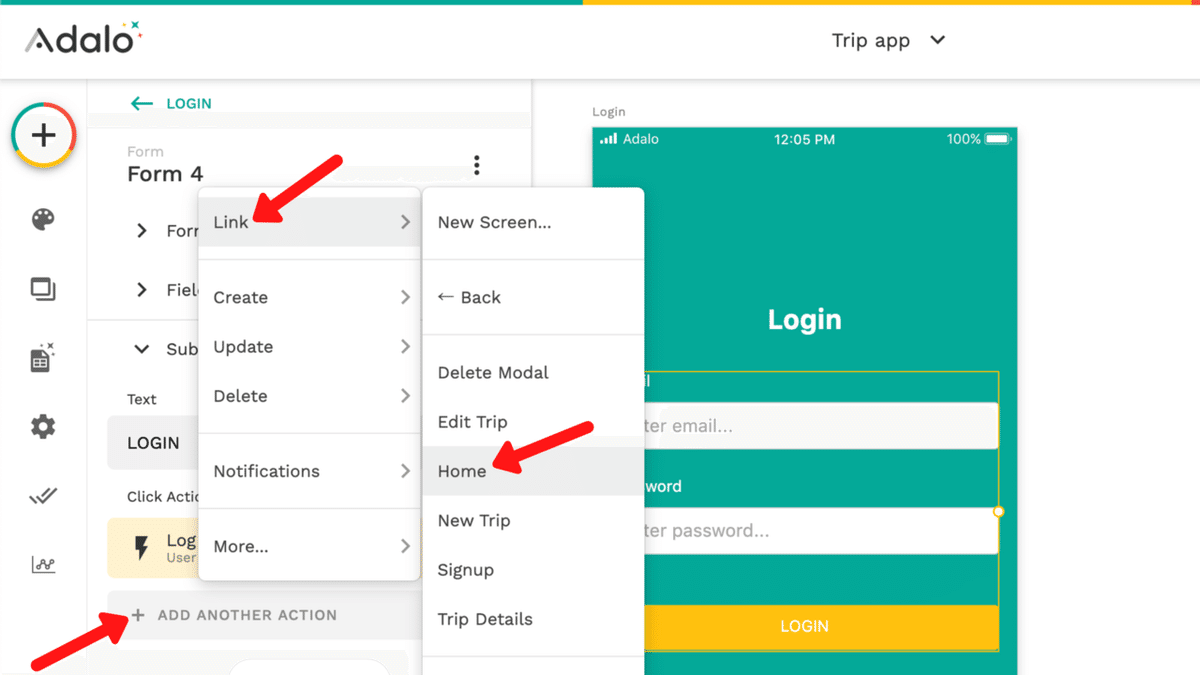Edit the LOGIN button text field
This screenshot has width=1200, height=675.
click(153, 443)
